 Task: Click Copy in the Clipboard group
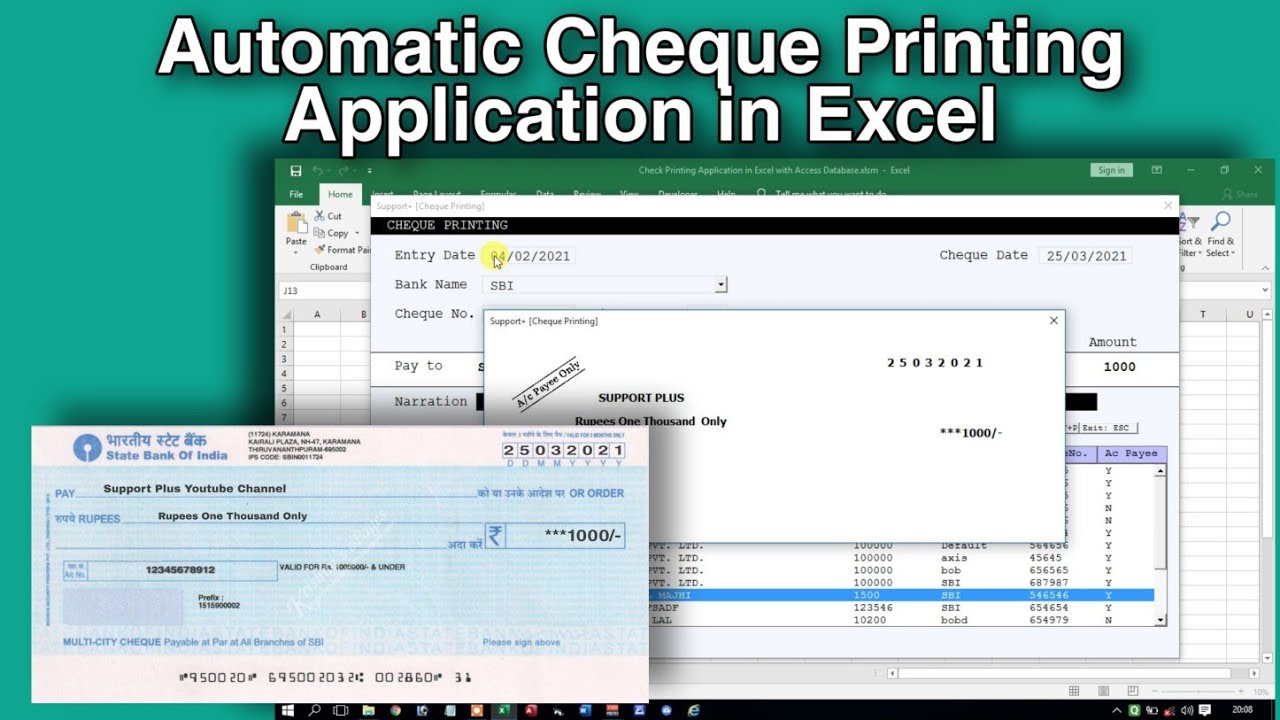click(331, 233)
